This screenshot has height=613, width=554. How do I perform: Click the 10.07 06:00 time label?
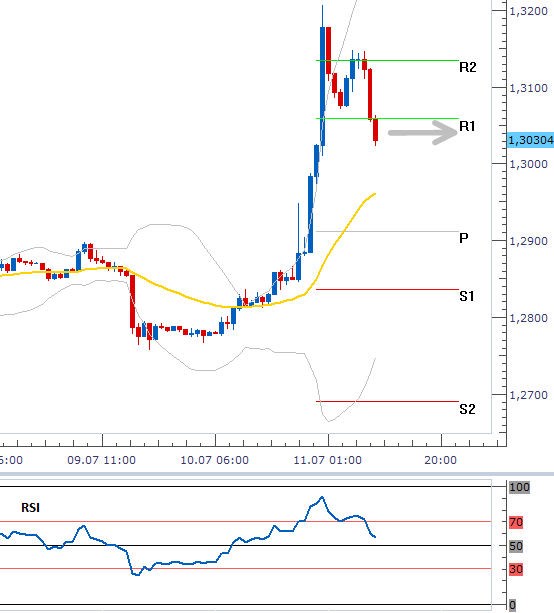(x=215, y=460)
